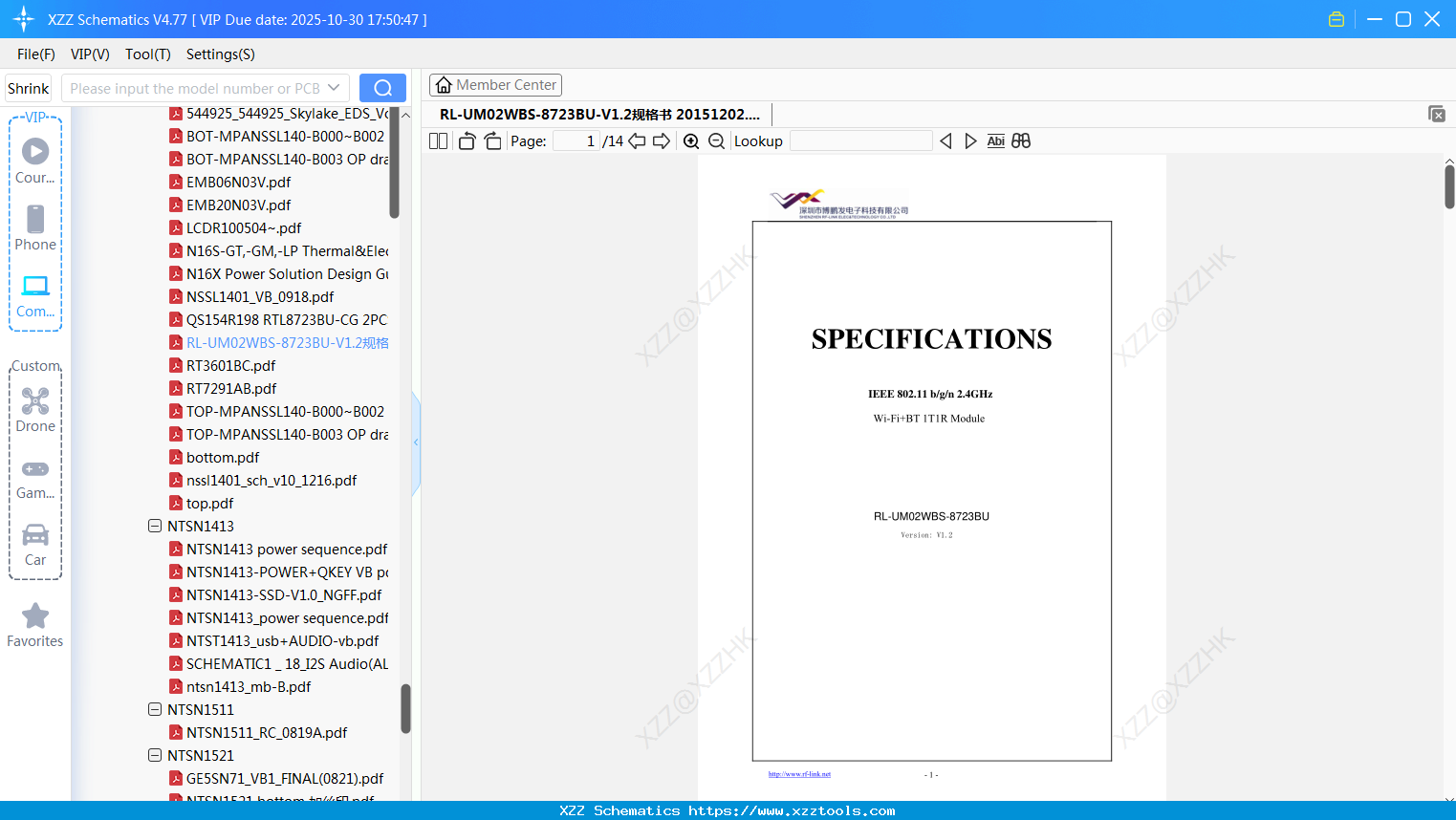Screen dimensions: 1456x820
Task: Toggle Abi whole-word match option
Action: 995,141
